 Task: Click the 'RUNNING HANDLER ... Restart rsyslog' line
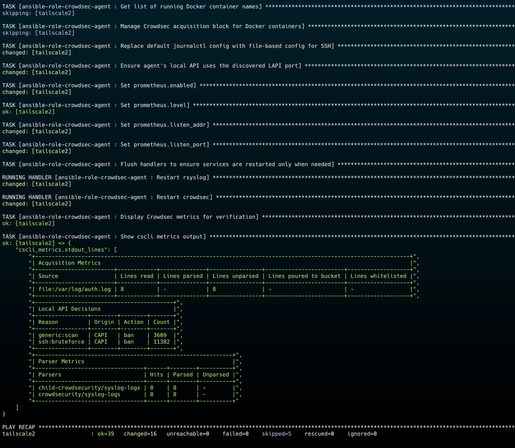[x=258, y=177]
